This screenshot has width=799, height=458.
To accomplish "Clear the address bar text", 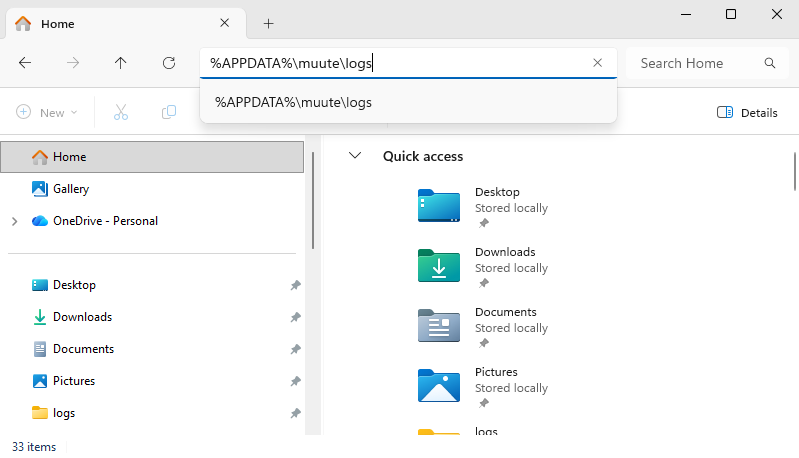I will point(597,63).
